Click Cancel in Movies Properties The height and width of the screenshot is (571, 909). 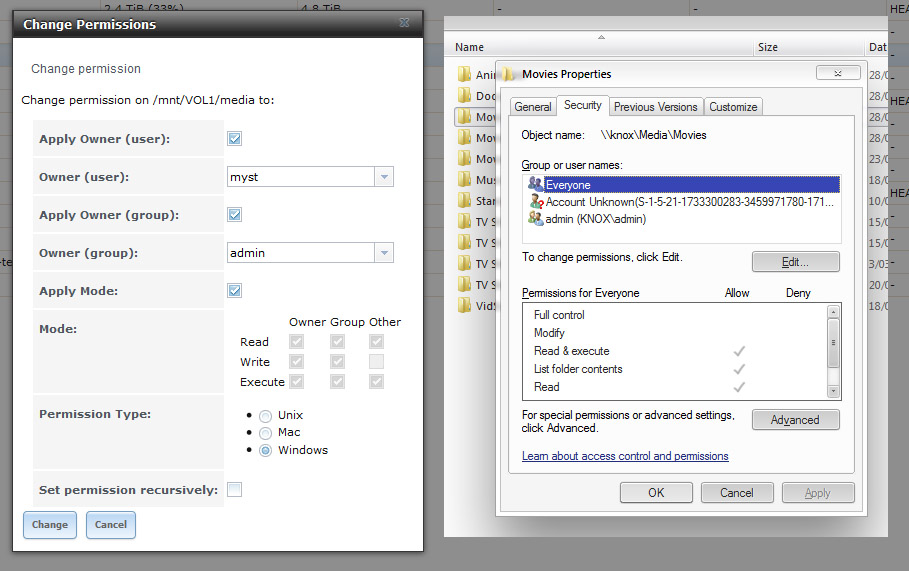pyautogui.click(x=737, y=493)
